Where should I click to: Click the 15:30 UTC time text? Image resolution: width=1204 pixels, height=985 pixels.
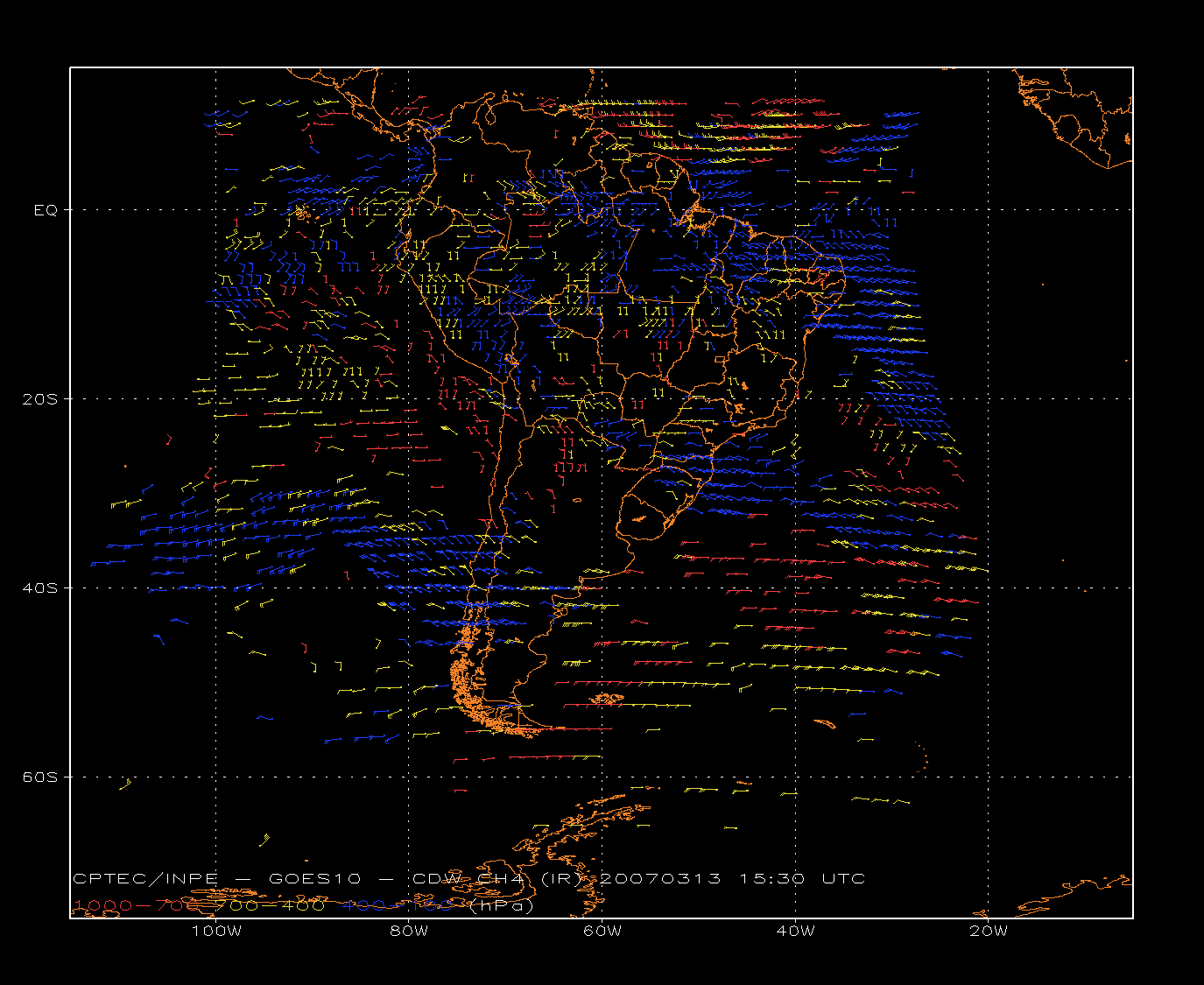802,878
